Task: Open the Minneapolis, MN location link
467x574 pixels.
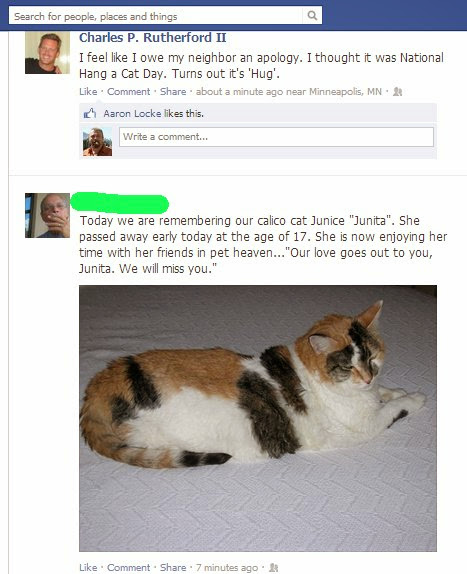Action: tap(345, 92)
